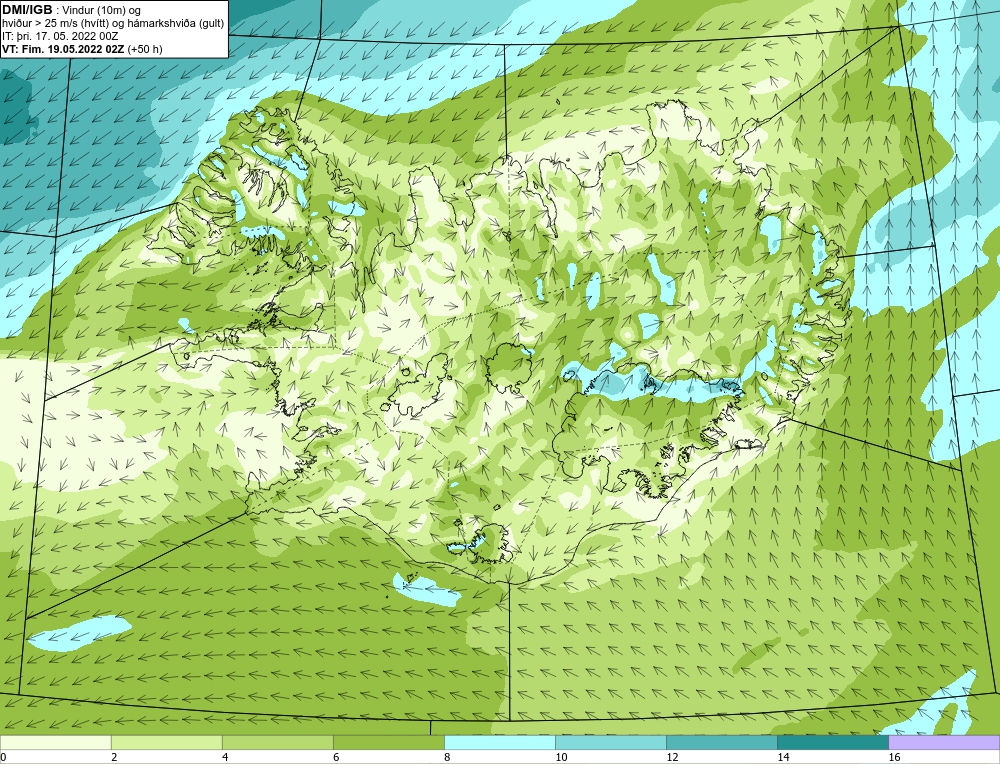Click the 'hviður > 25 m/s' legend line
Viewport: 1000px width, 764px height.
pyautogui.click(x=114, y=23)
